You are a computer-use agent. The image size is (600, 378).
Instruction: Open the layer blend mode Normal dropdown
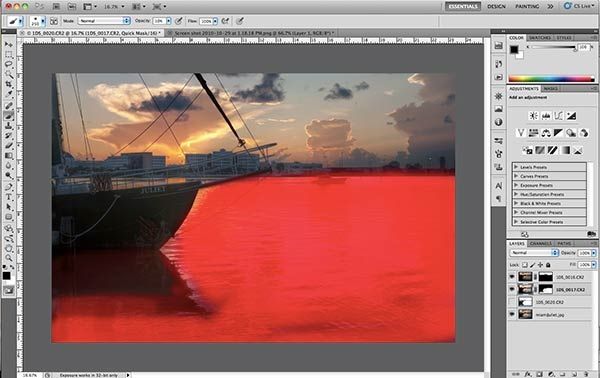(534, 253)
